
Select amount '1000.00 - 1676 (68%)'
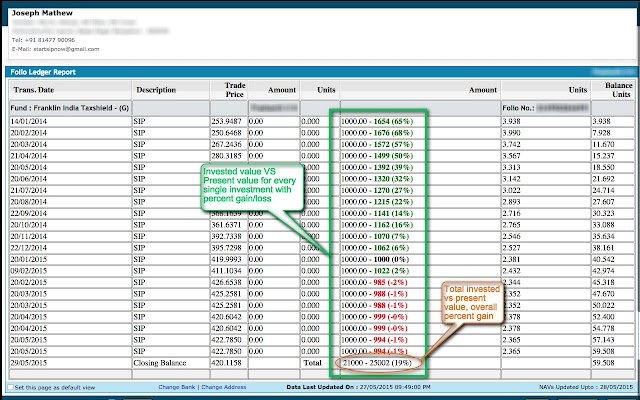378,133
